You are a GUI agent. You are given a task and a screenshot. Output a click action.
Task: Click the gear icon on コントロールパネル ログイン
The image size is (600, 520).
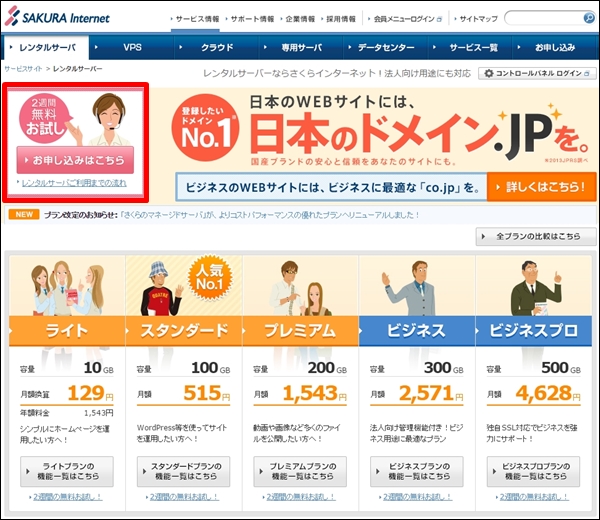pyautogui.click(x=489, y=73)
